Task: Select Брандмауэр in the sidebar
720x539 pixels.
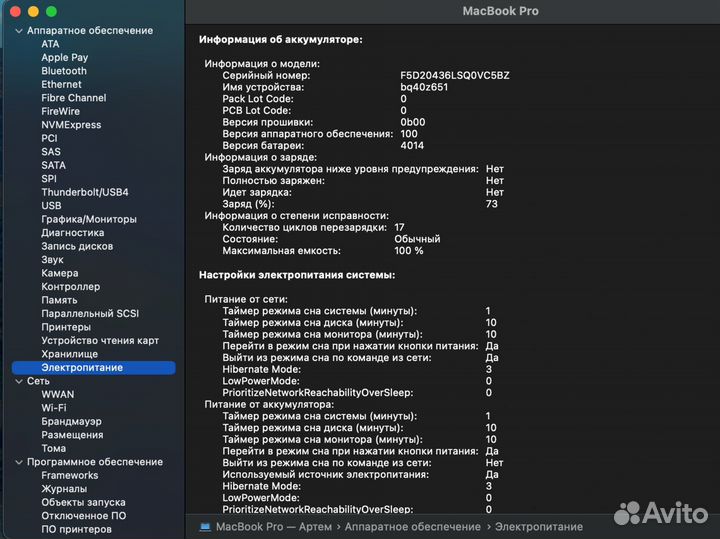Action: (x=72, y=422)
